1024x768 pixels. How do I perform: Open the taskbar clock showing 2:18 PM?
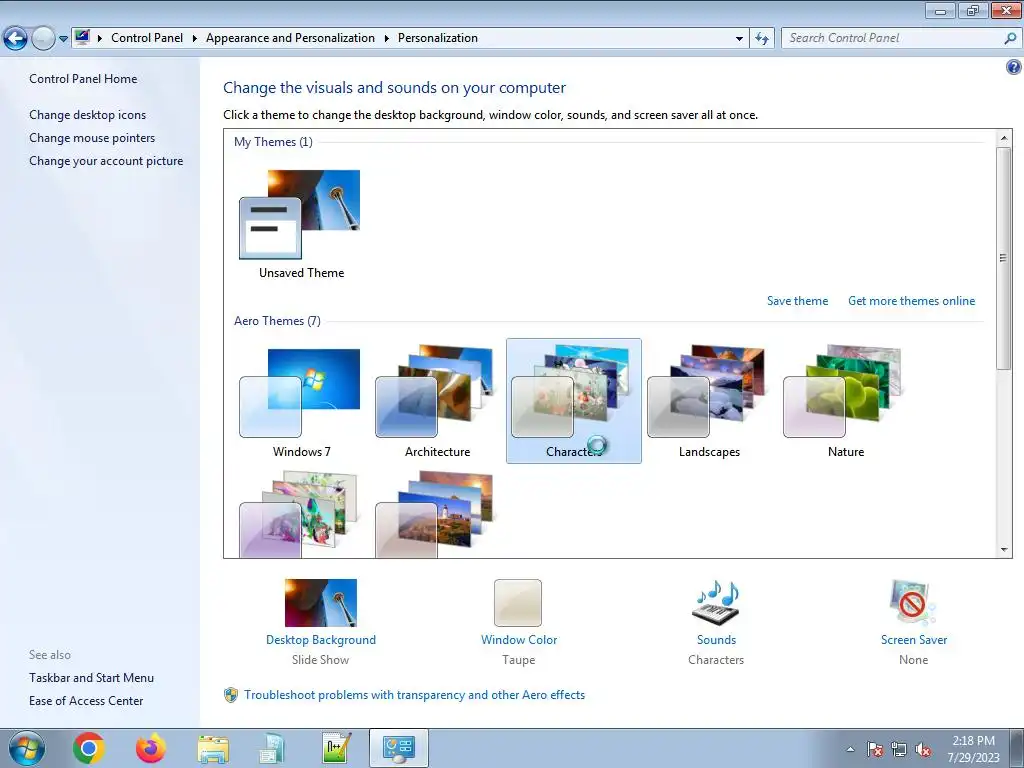pos(974,749)
